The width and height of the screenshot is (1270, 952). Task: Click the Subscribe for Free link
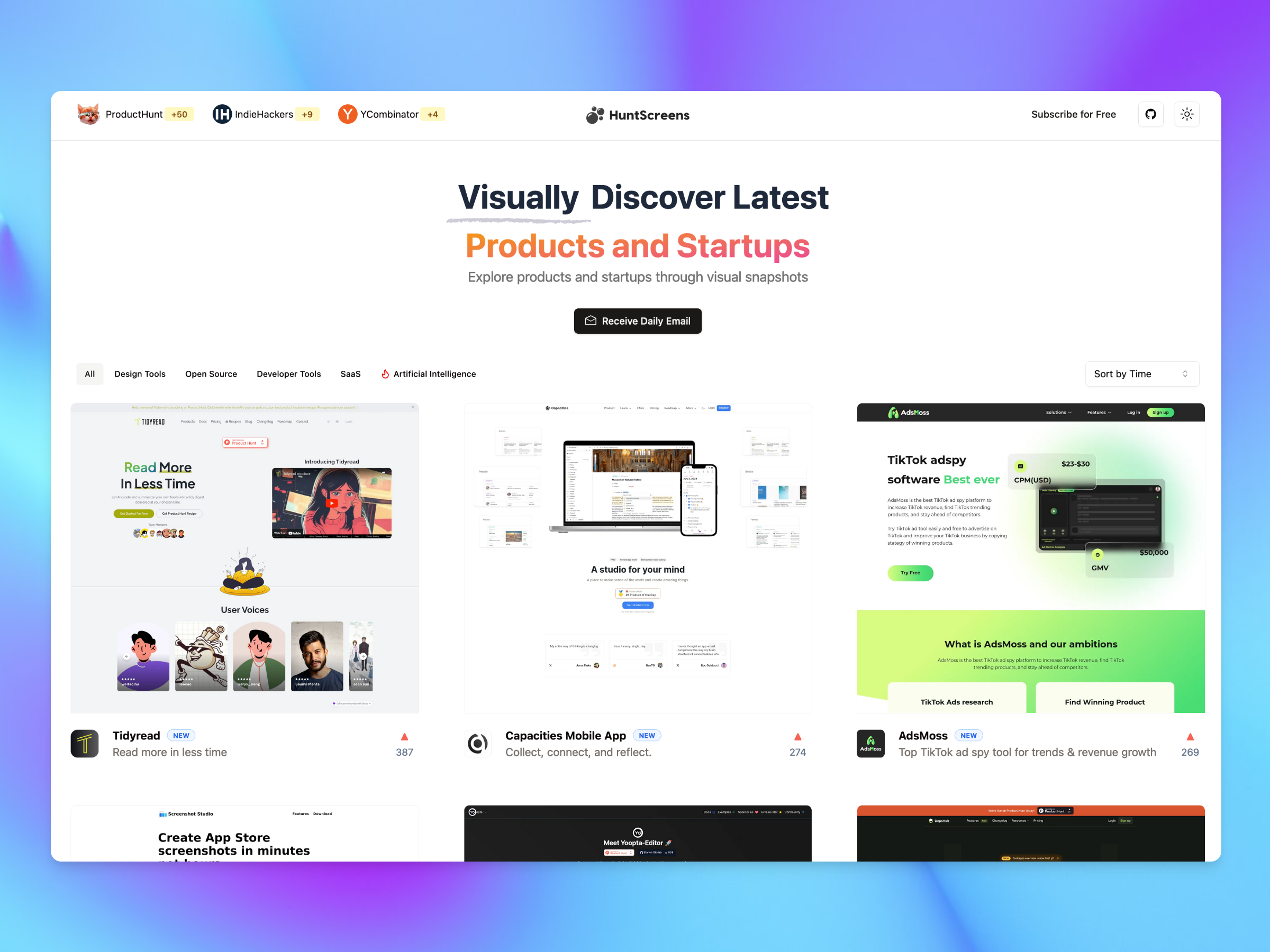[1073, 114]
